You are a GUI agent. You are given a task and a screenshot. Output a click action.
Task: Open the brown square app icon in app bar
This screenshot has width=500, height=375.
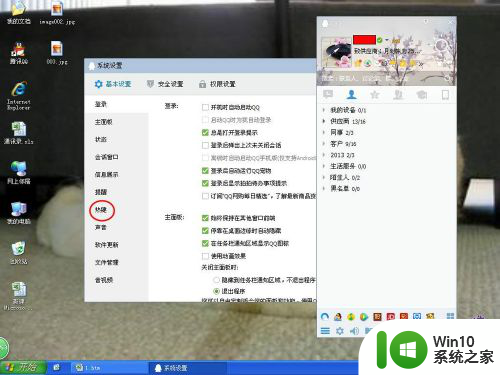(x=377, y=316)
